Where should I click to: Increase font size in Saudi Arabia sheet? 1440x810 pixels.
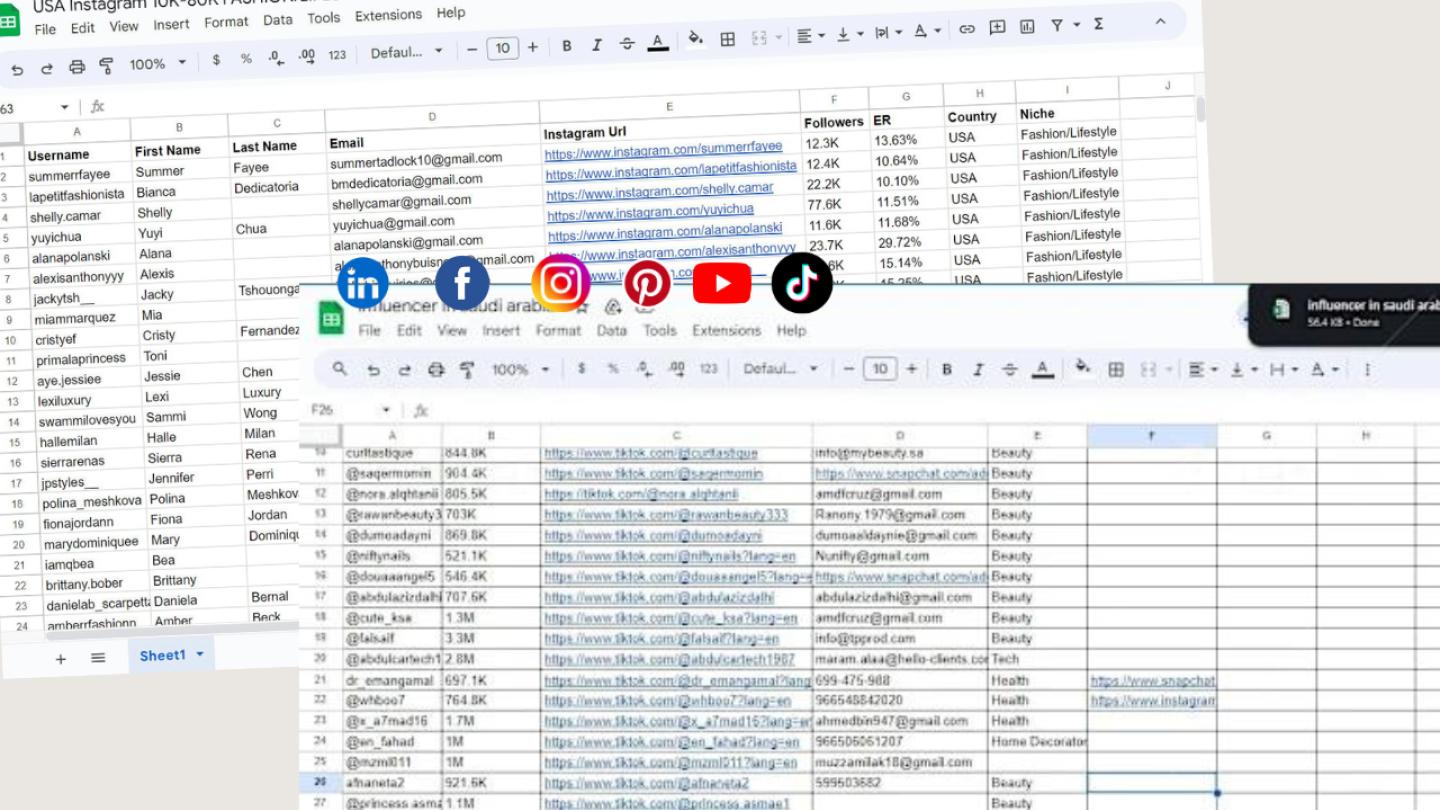[911, 370]
